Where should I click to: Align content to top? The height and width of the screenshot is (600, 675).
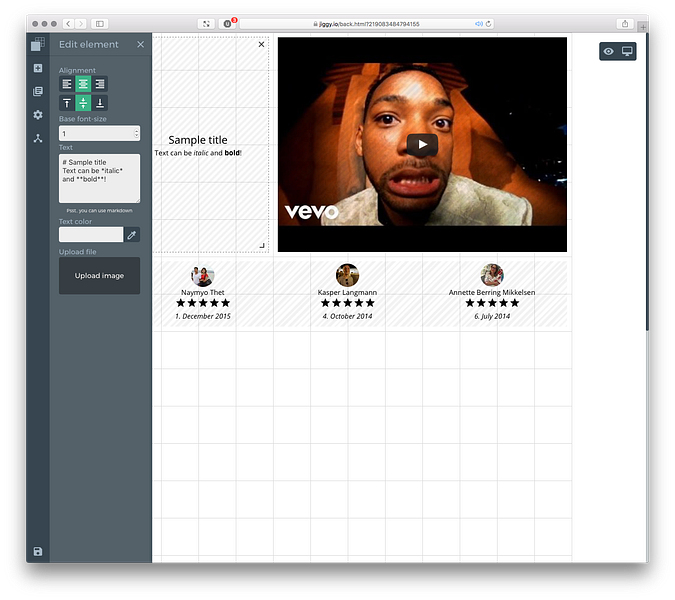coord(67,103)
